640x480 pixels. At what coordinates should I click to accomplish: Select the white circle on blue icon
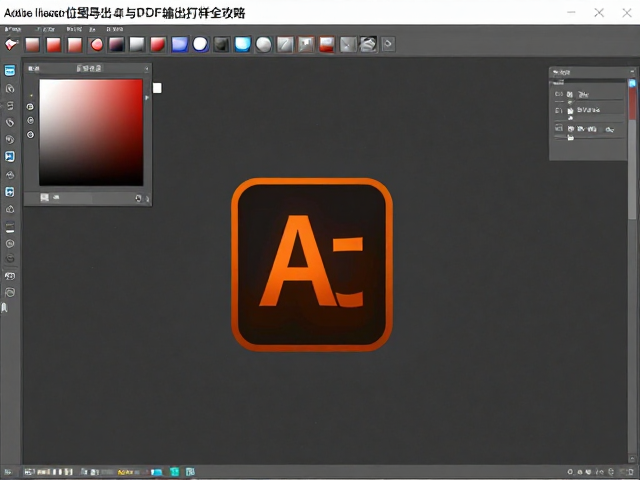(x=200, y=44)
